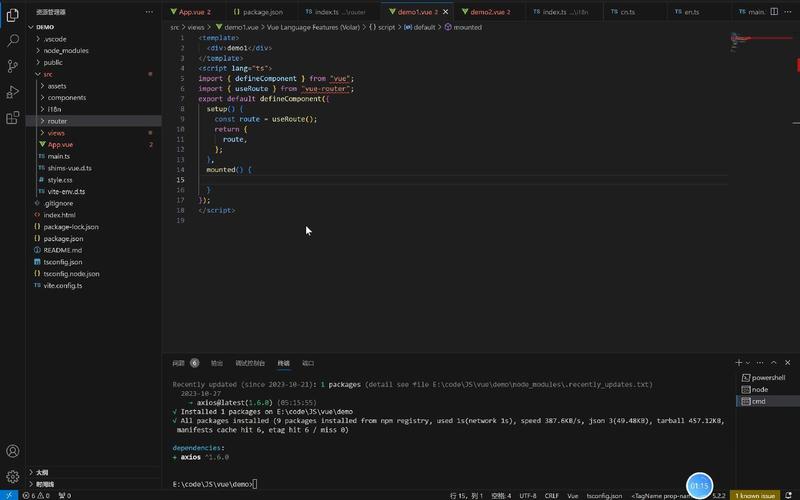The image size is (800, 500).
Task: Maximize the terminal panel size
Action: click(x=773, y=362)
